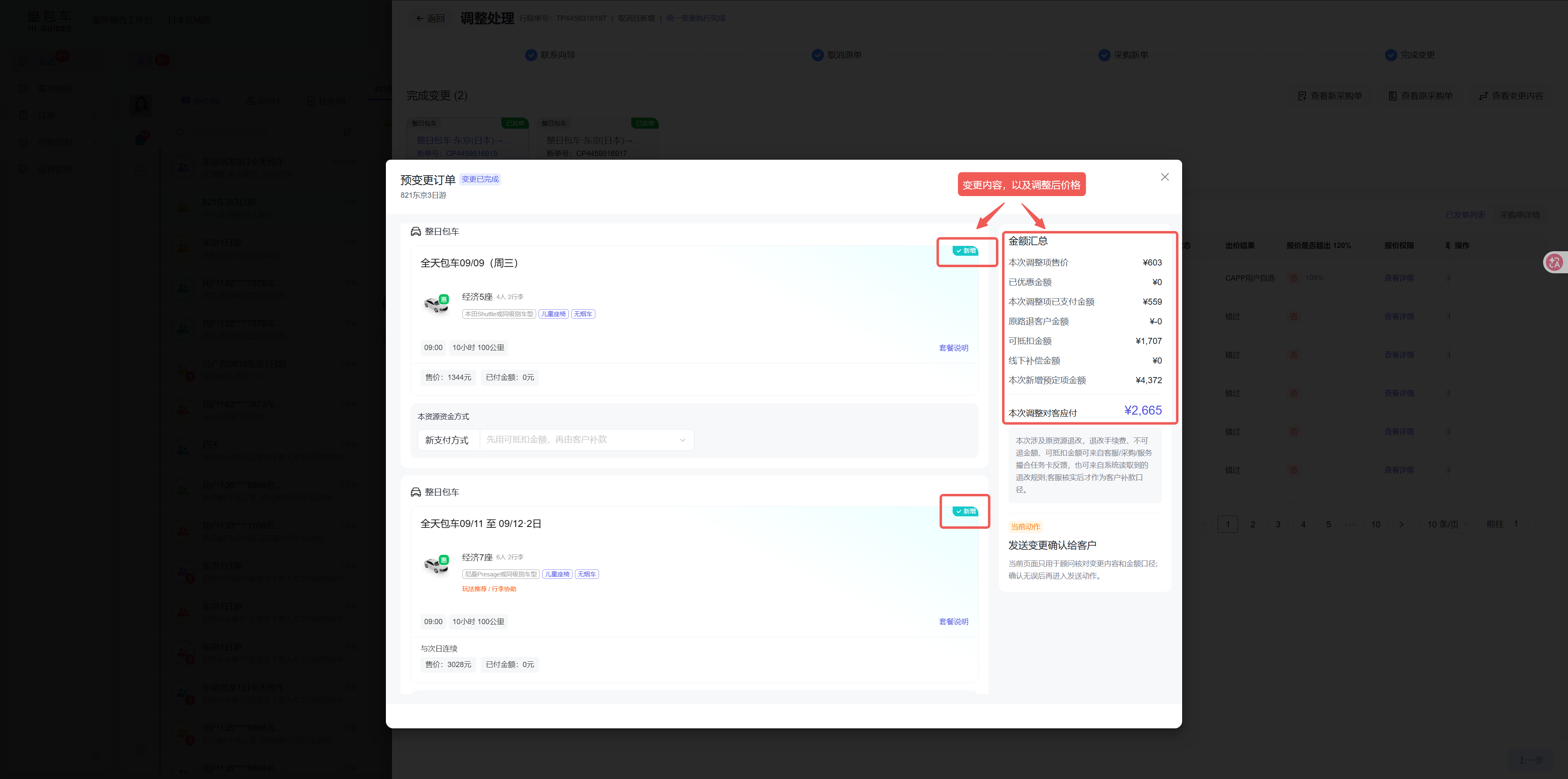The width and height of the screenshot is (1568, 779).
Task: Click the 完成变更 step check icon
Action: (x=1391, y=55)
